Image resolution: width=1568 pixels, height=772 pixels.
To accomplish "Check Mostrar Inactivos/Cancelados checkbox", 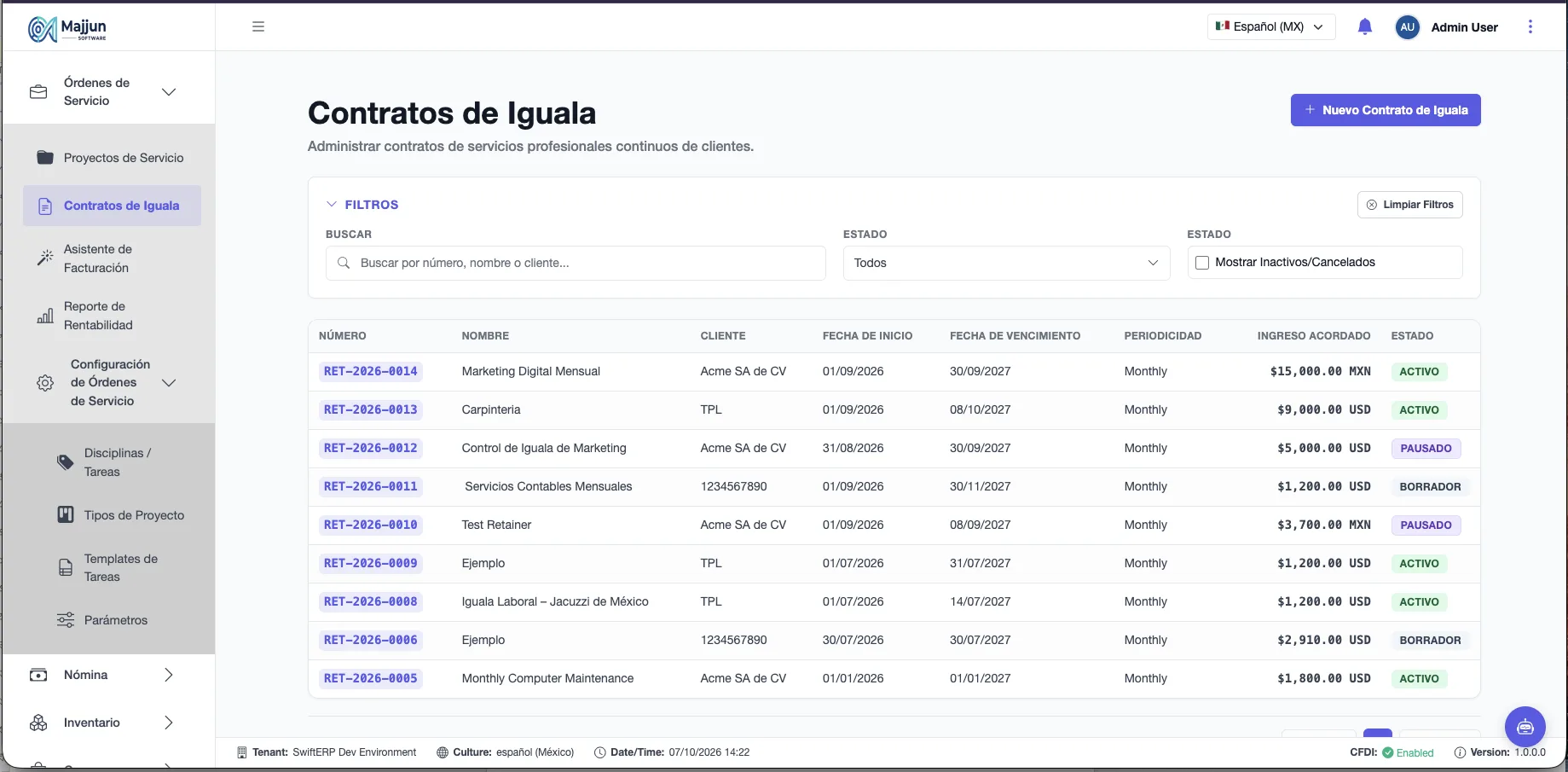I will 1202,263.
